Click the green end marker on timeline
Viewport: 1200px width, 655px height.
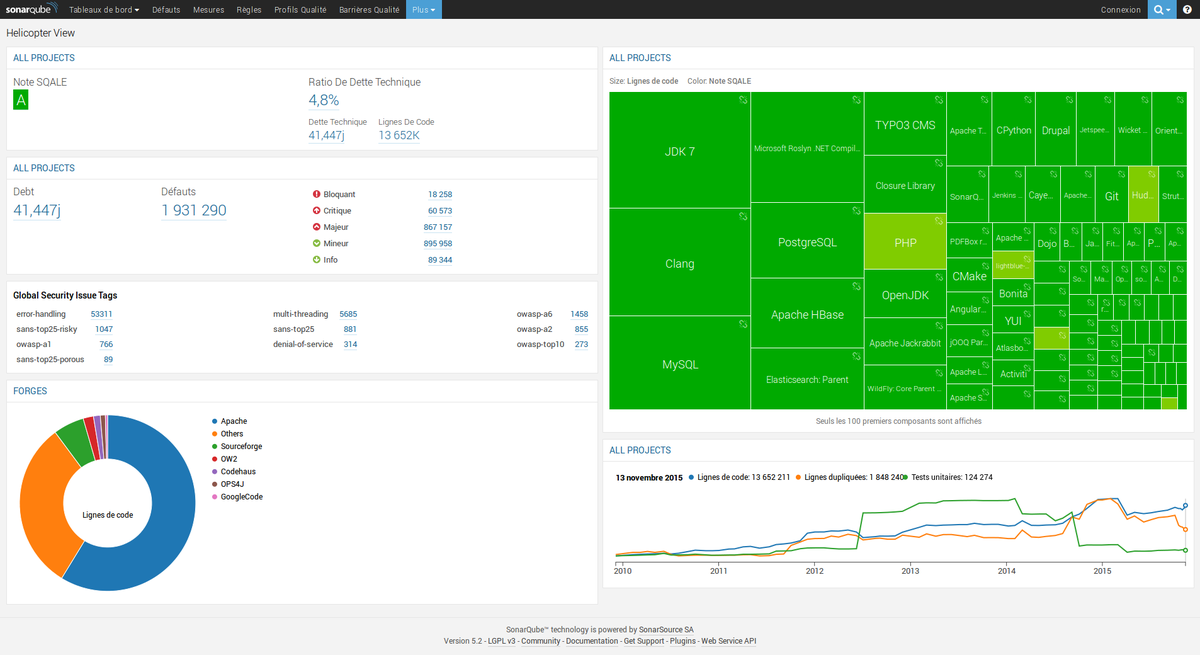pos(1186,550)
